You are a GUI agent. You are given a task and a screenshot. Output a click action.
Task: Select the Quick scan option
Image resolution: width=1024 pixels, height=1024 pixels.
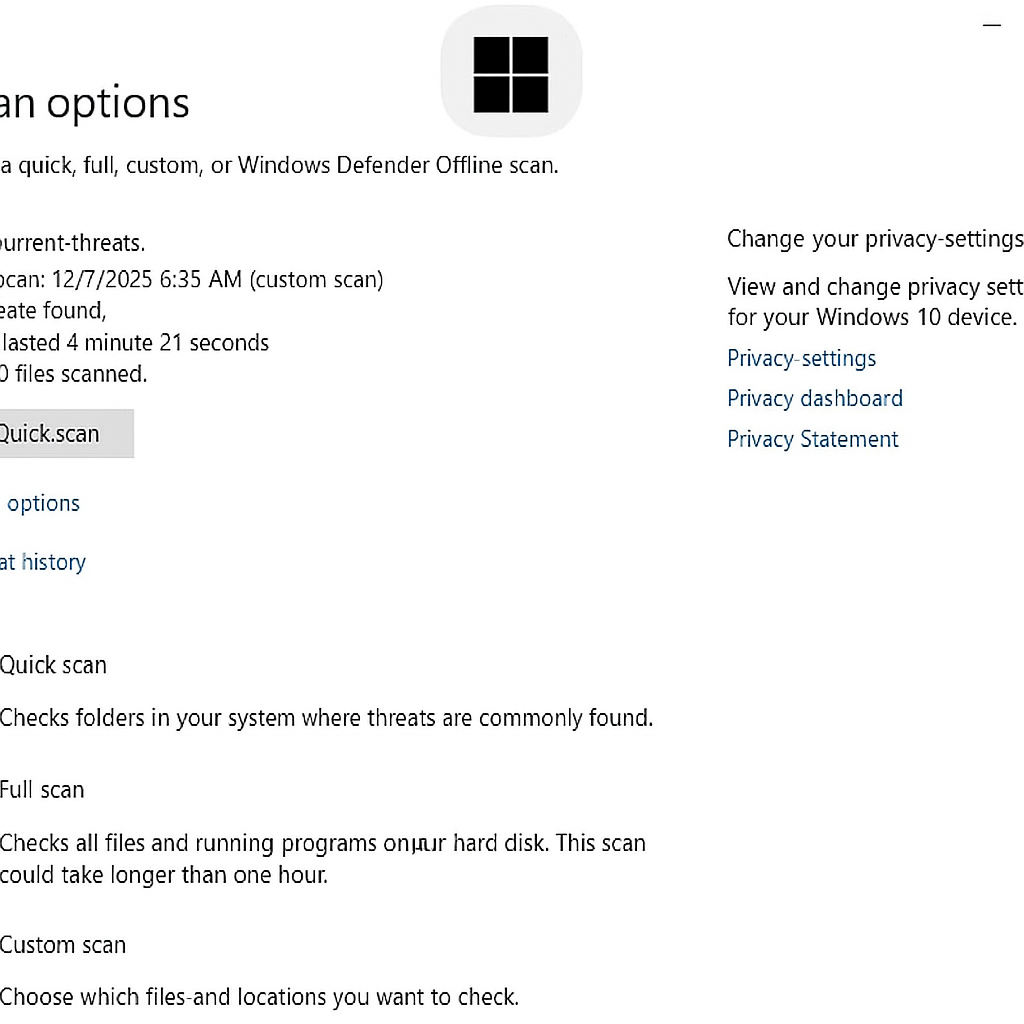53,665
